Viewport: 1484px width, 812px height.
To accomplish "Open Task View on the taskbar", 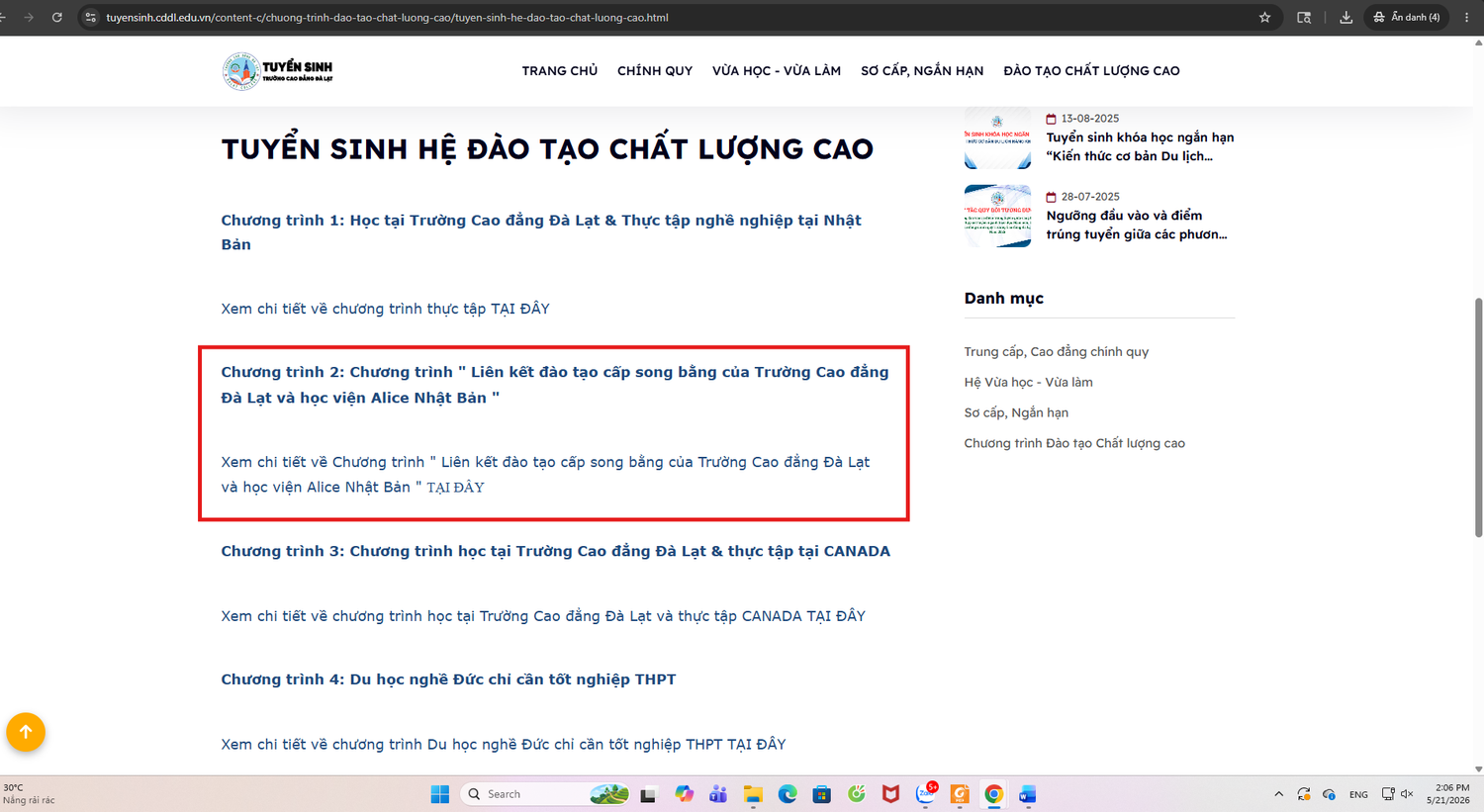I will point(648,794).
